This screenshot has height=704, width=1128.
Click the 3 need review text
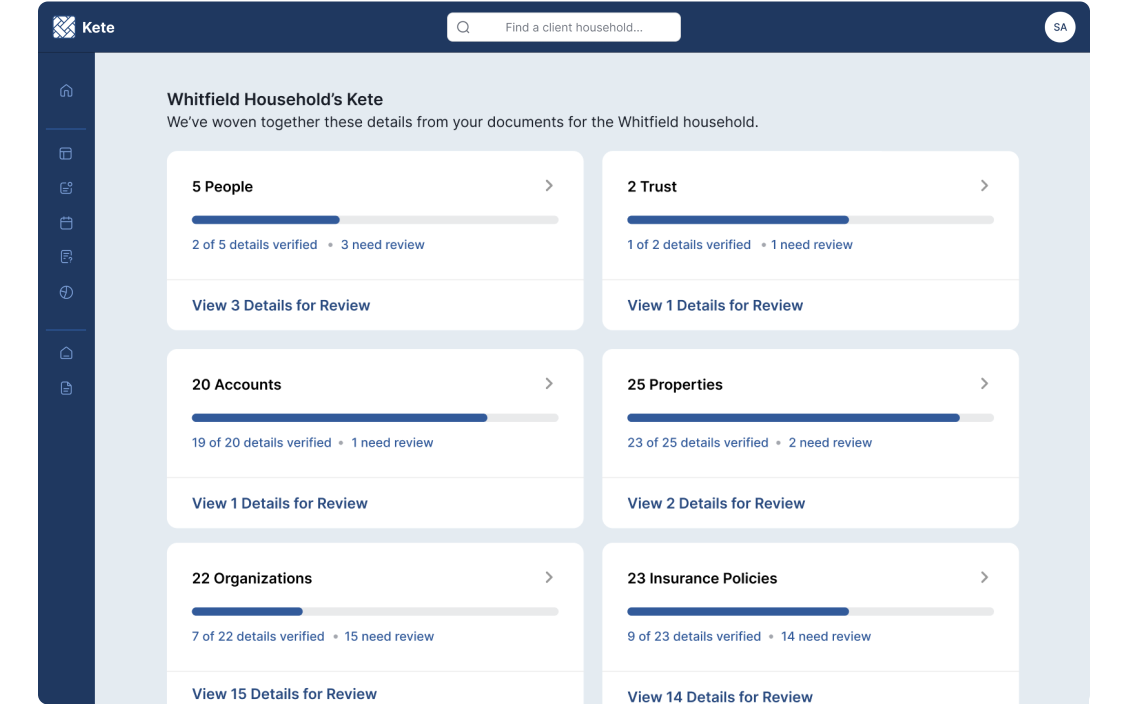tap(383, 244)
